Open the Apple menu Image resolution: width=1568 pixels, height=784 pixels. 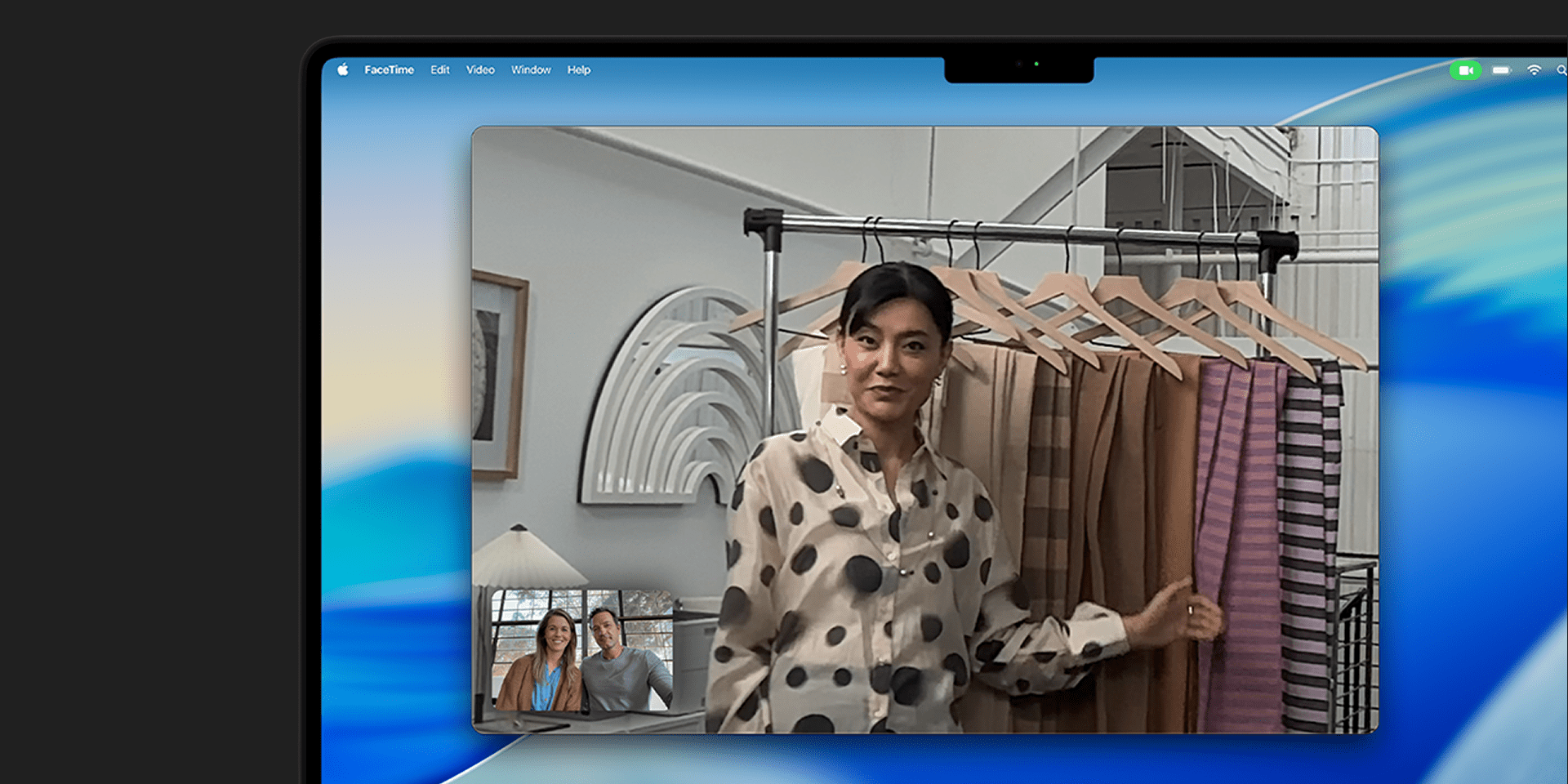coord(343,70)
